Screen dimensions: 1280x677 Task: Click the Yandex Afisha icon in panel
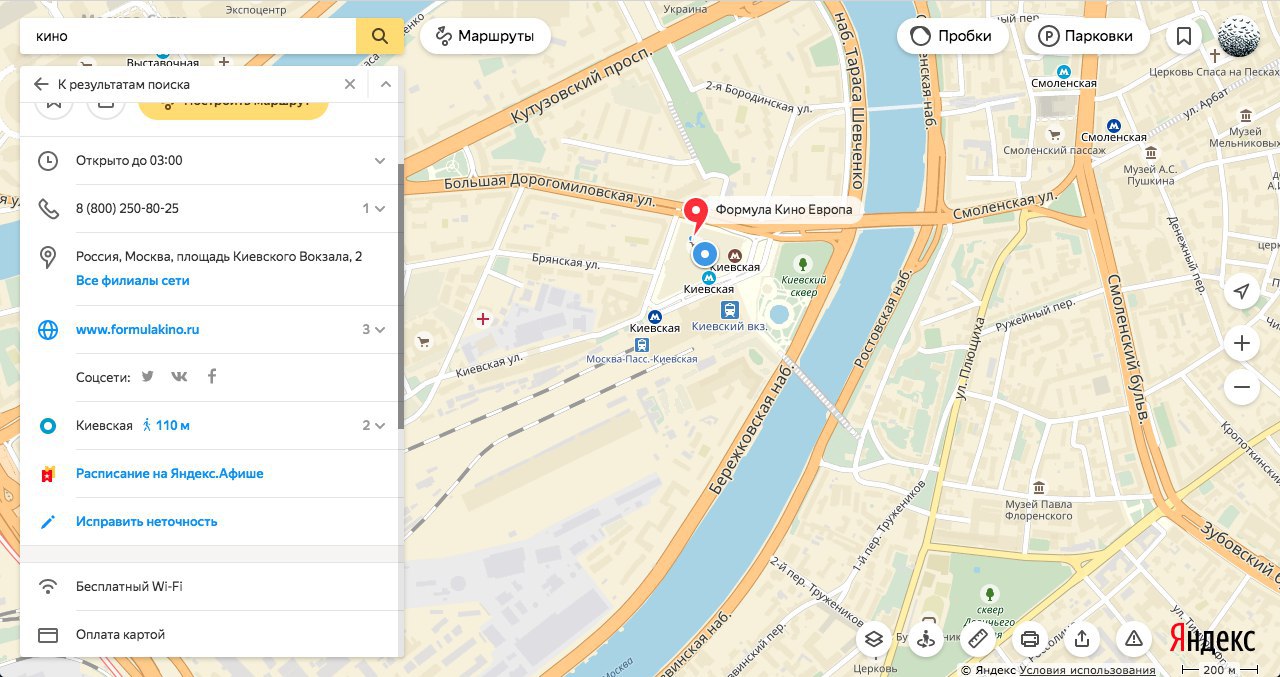coord(47,473)
